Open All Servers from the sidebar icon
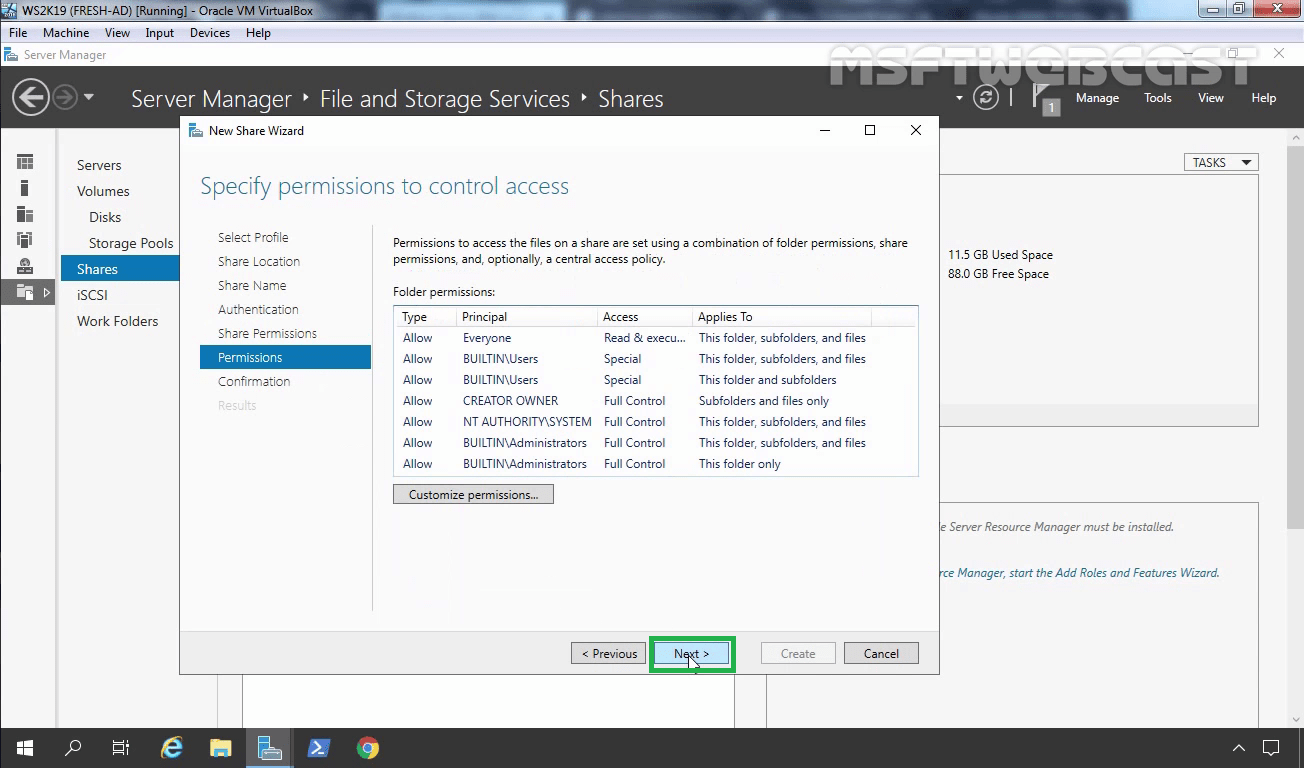 point(25,213)
